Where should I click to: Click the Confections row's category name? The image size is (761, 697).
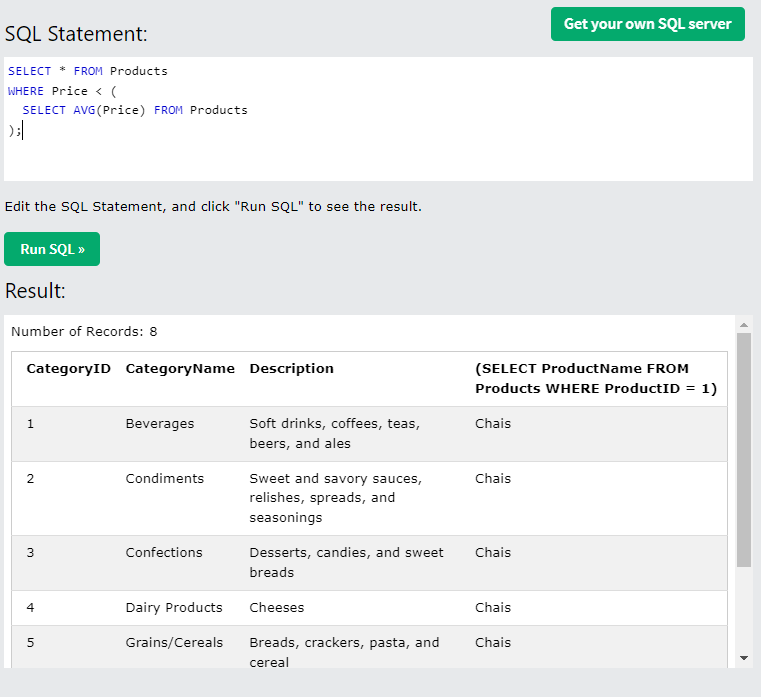[x=166, y=553]
